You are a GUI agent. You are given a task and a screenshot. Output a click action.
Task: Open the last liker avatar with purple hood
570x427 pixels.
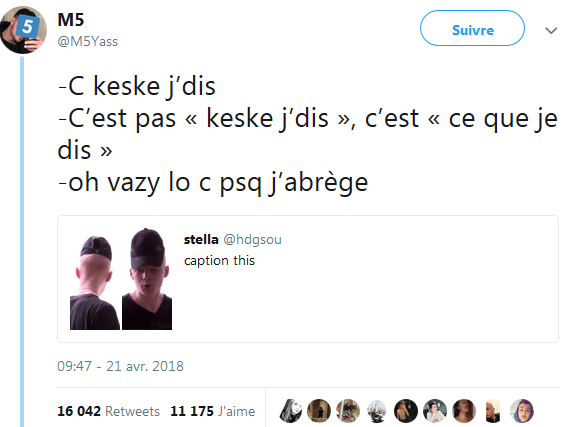click(x=522, y=411)
